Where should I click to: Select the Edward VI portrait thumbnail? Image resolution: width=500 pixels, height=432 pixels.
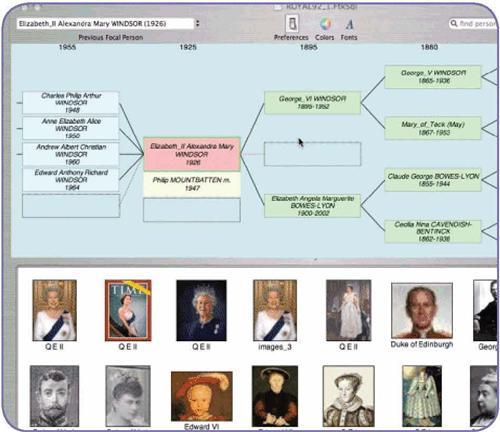point(202,396)
